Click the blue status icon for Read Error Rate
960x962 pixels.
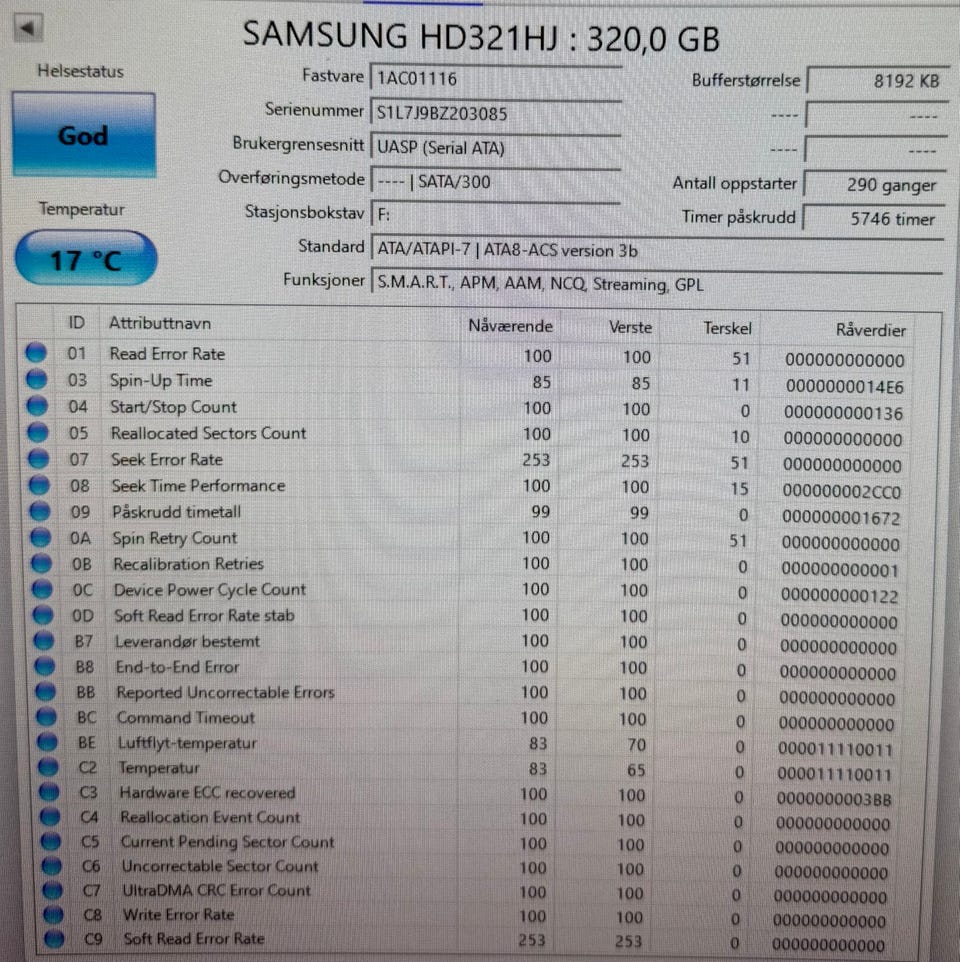tap(36, 353)
